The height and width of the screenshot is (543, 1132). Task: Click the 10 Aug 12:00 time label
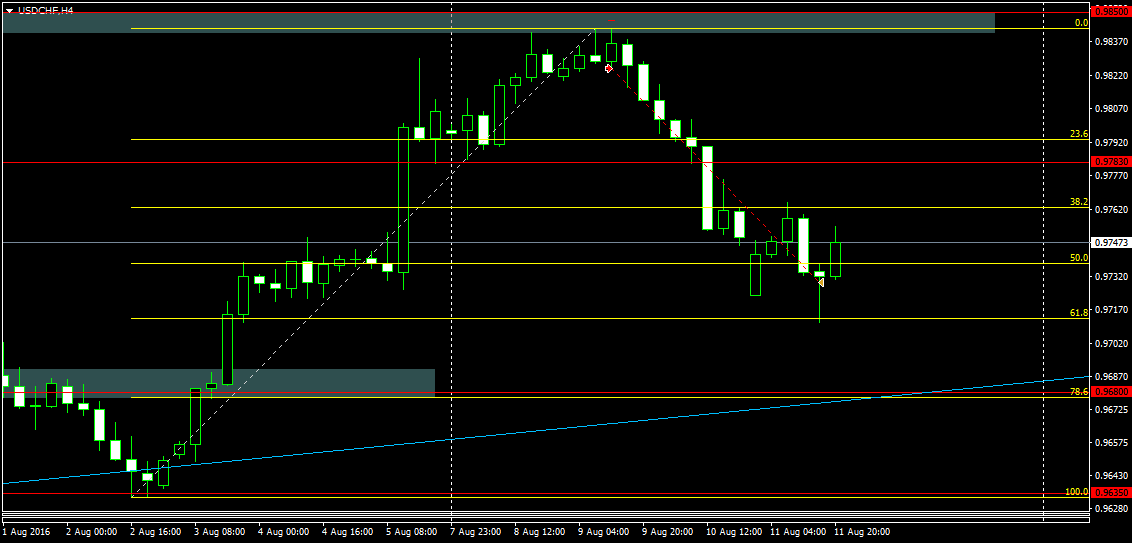coord(733,531)
